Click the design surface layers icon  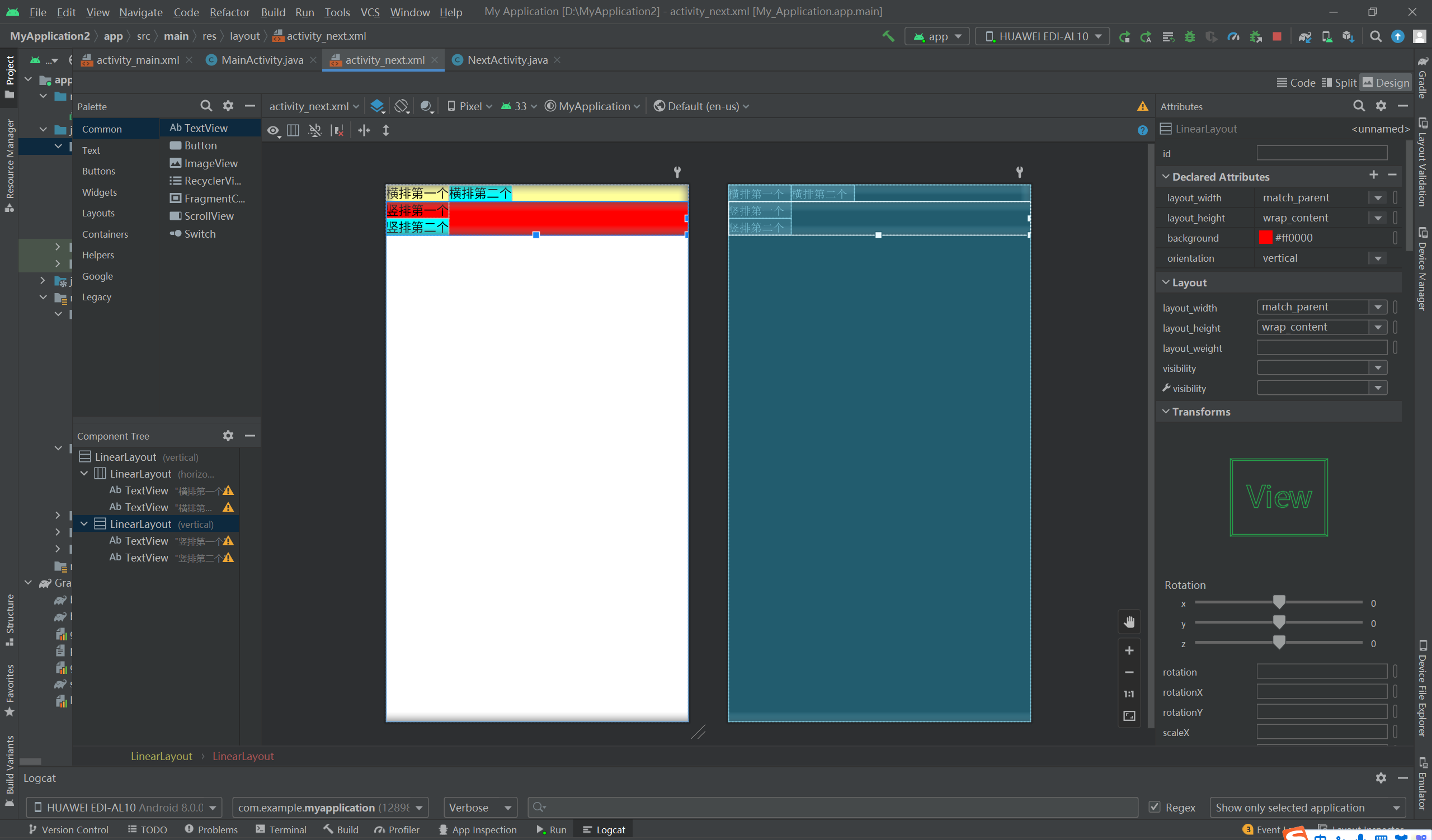(x=377, y=106)
